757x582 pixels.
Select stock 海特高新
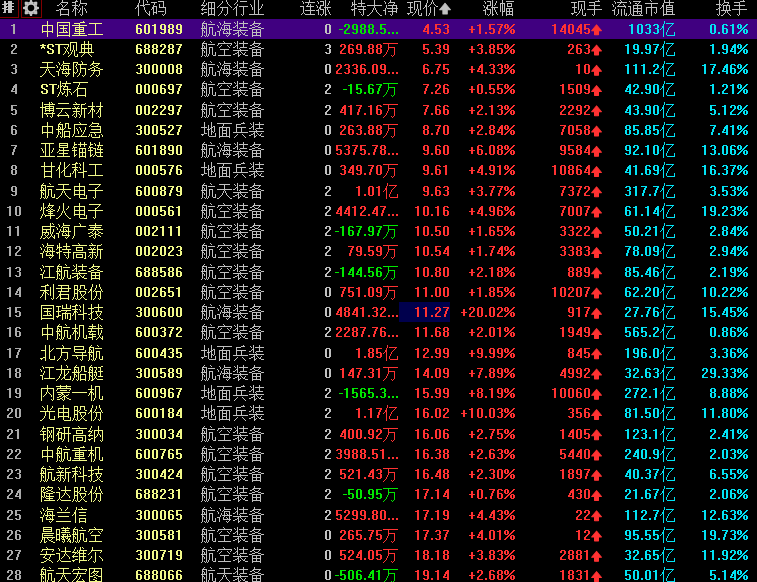(x=71, y=251)
